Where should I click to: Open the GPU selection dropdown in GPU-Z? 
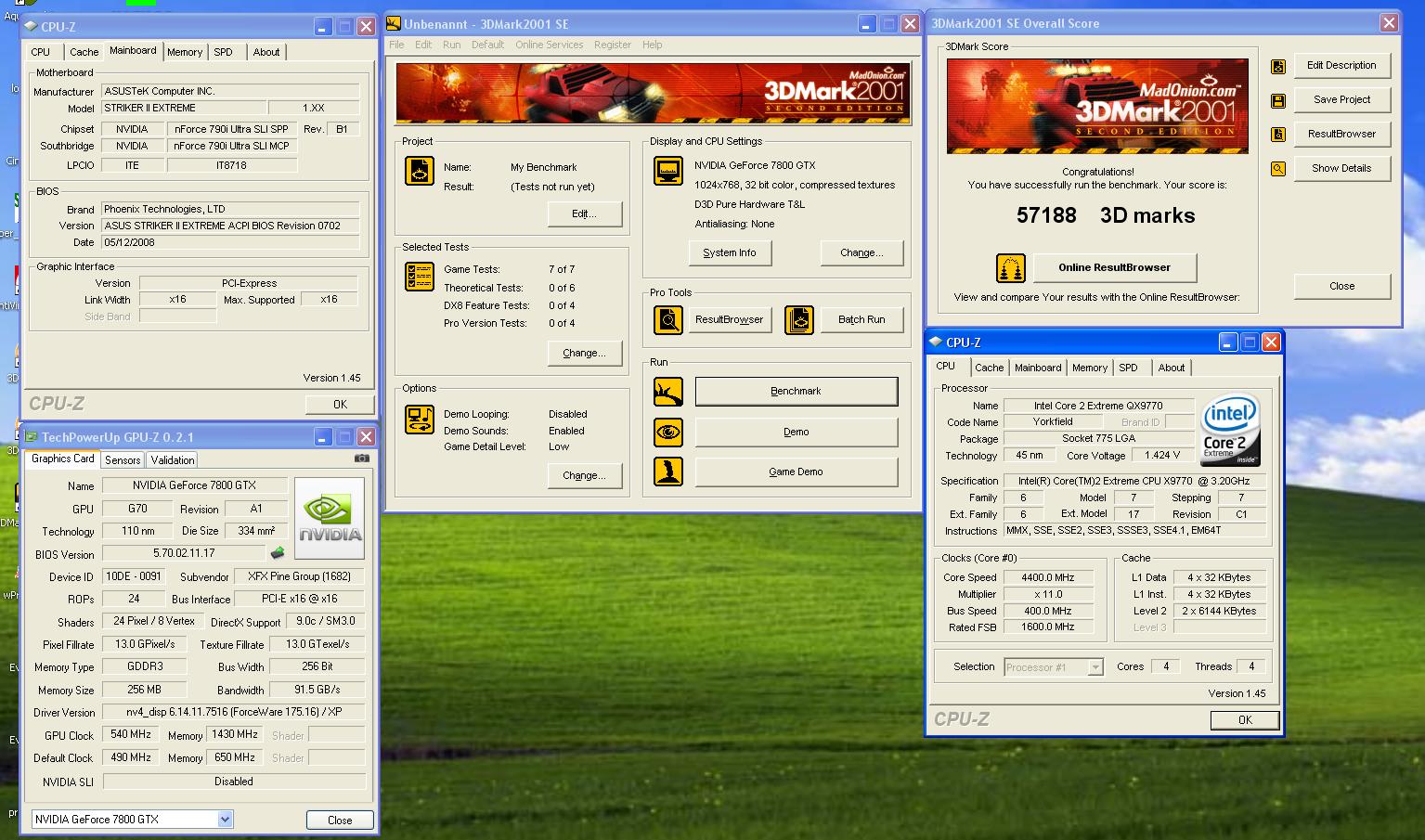coord(225,820)
